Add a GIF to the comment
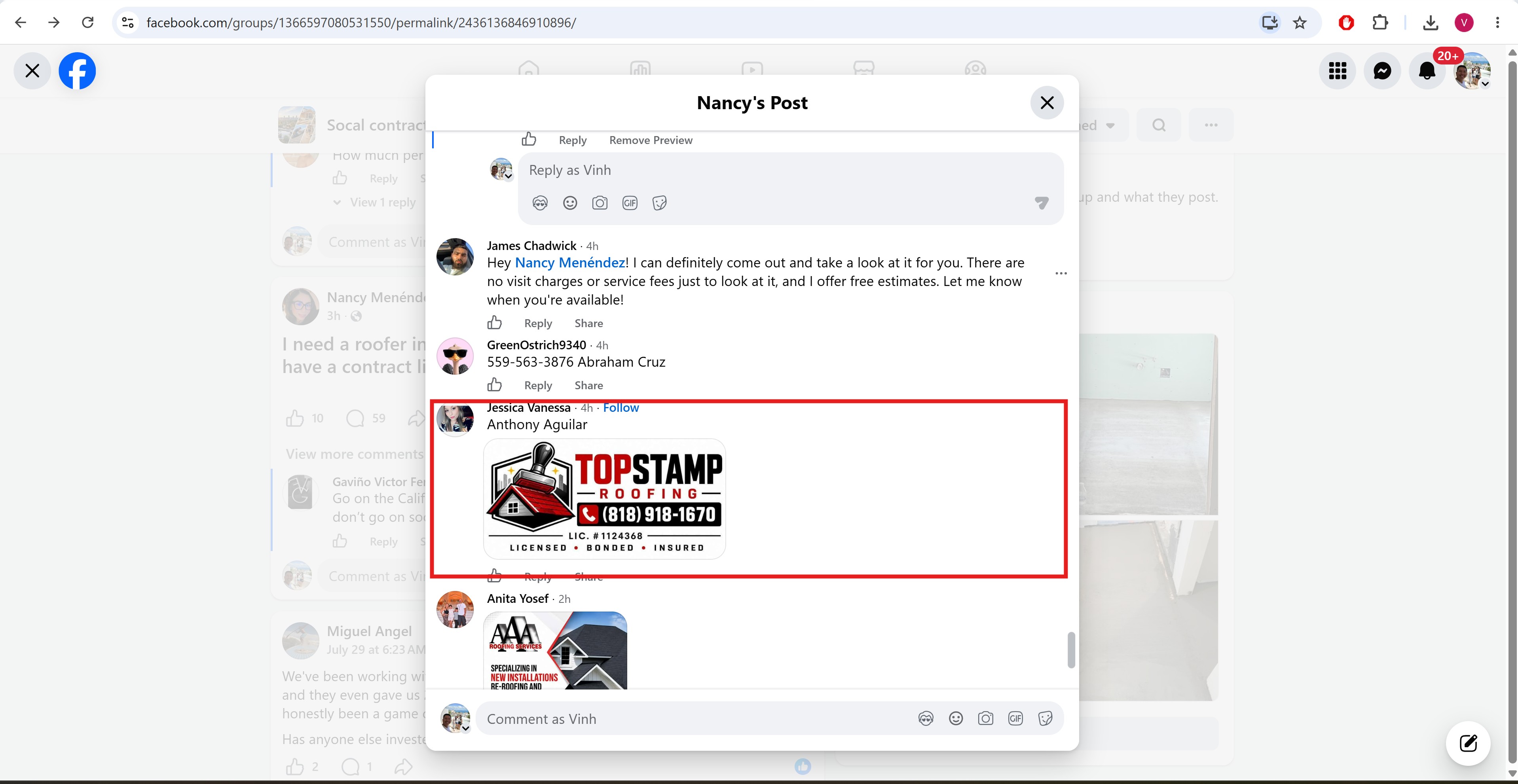Viewport: 1518px width, 784px height. point(1016,719)
